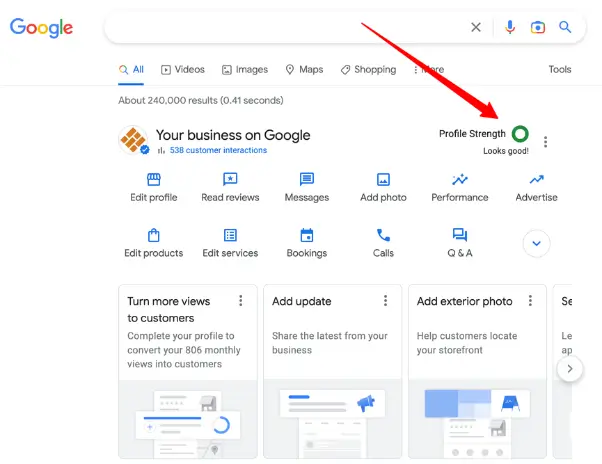Open Bookings calendar icon
Image resolution: width=602 pixels, height=464 pixels.
[x=307, y=235]
